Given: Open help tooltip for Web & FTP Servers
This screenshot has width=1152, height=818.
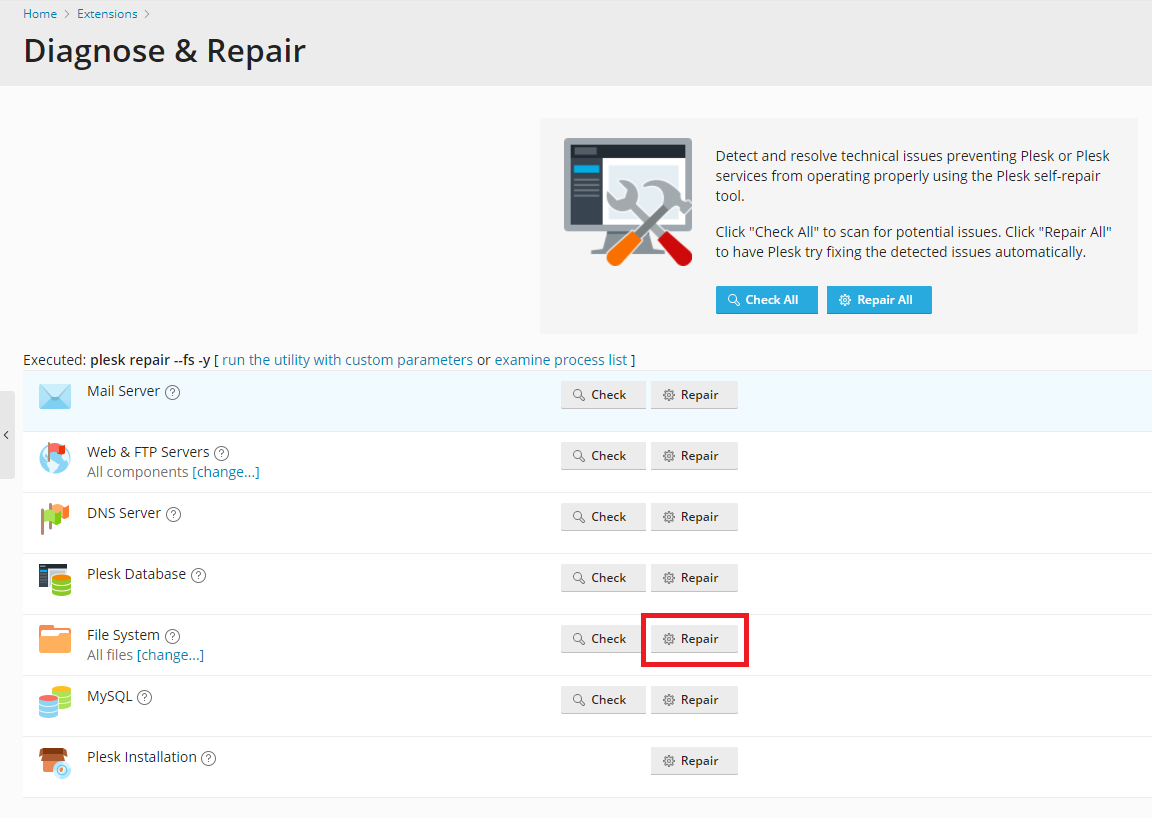Looking at the screenshot, I should (x=222, y=453).
